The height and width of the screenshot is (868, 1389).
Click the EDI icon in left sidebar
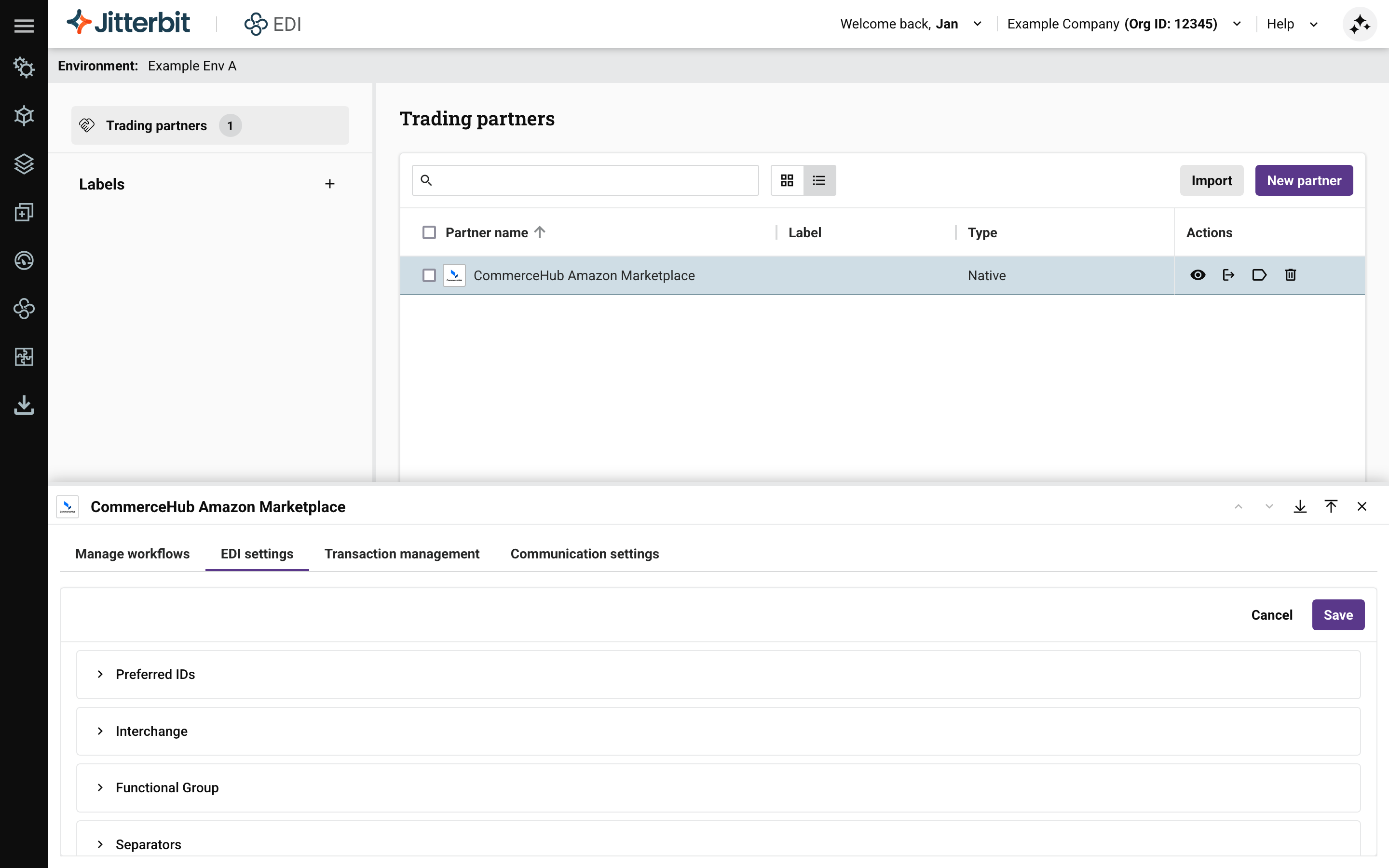(x=24, y=309)
